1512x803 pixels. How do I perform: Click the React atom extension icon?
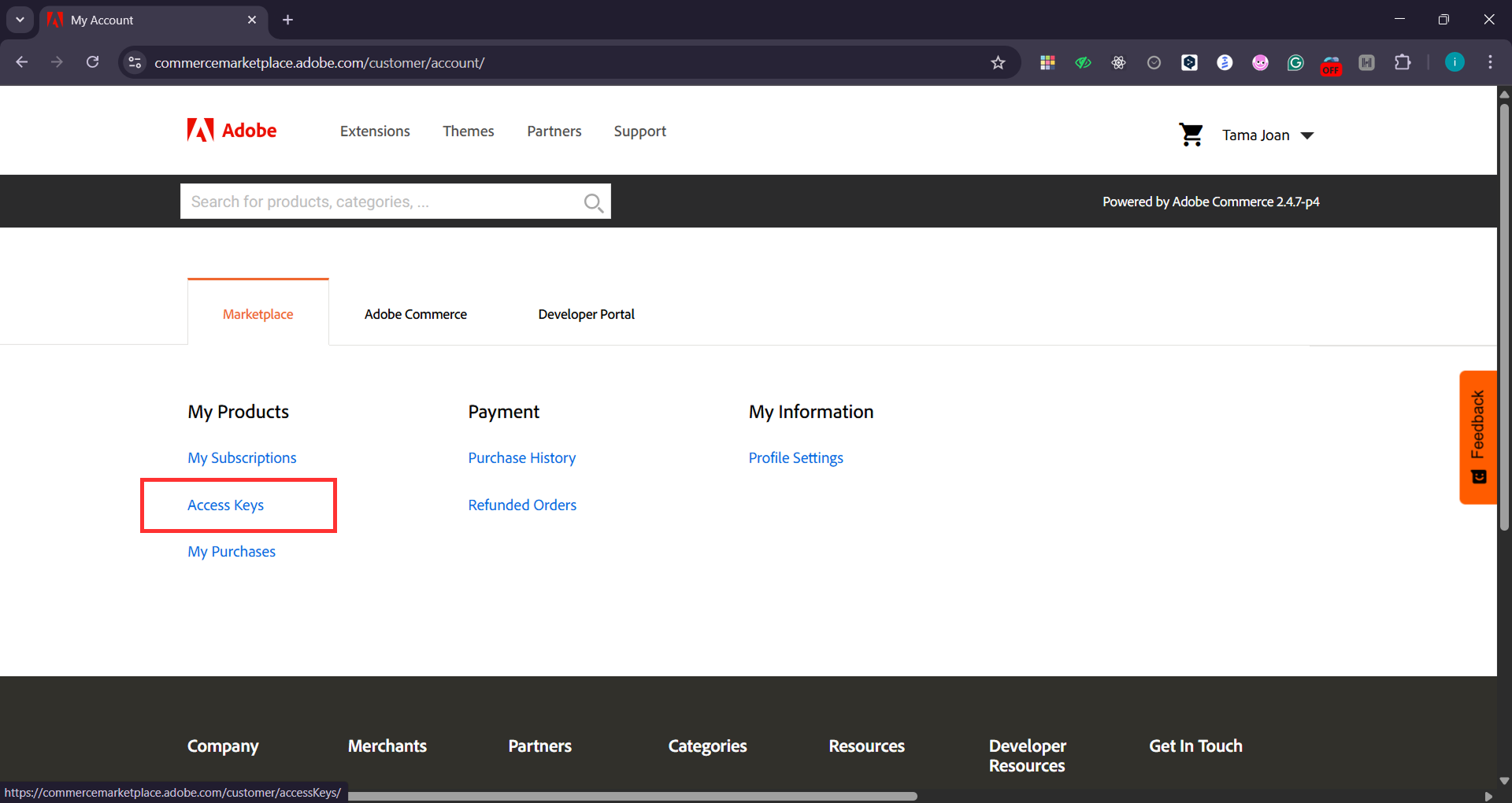1118,62
